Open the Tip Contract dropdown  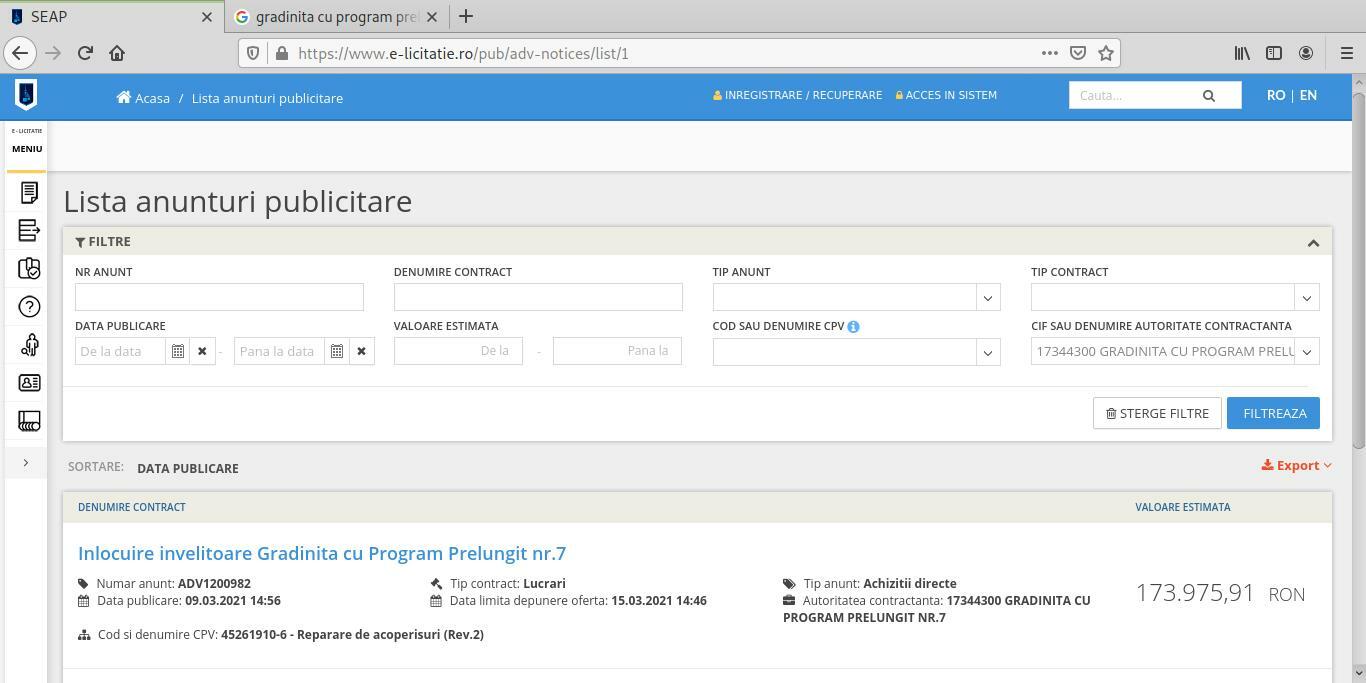coord(1306,298)
